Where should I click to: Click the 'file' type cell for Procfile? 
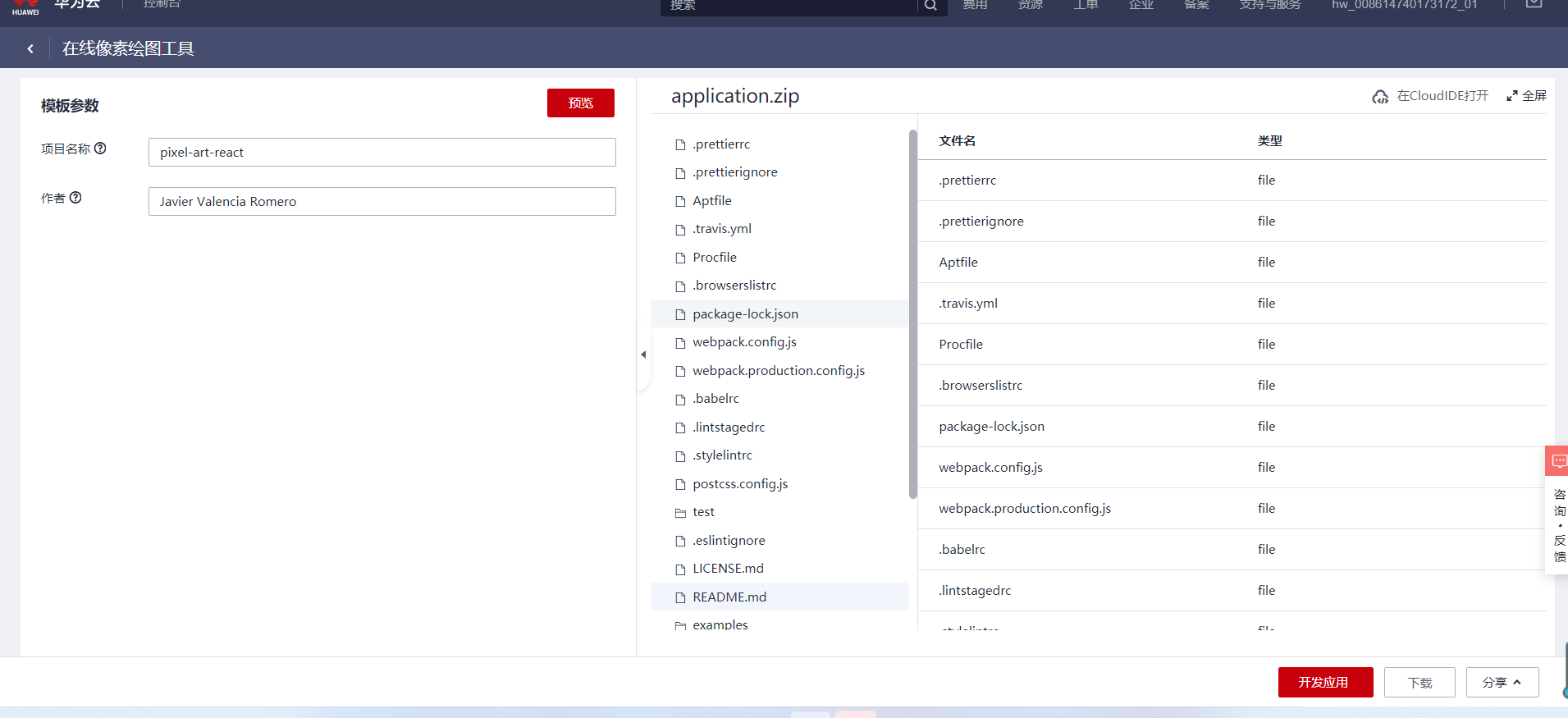1266,344
